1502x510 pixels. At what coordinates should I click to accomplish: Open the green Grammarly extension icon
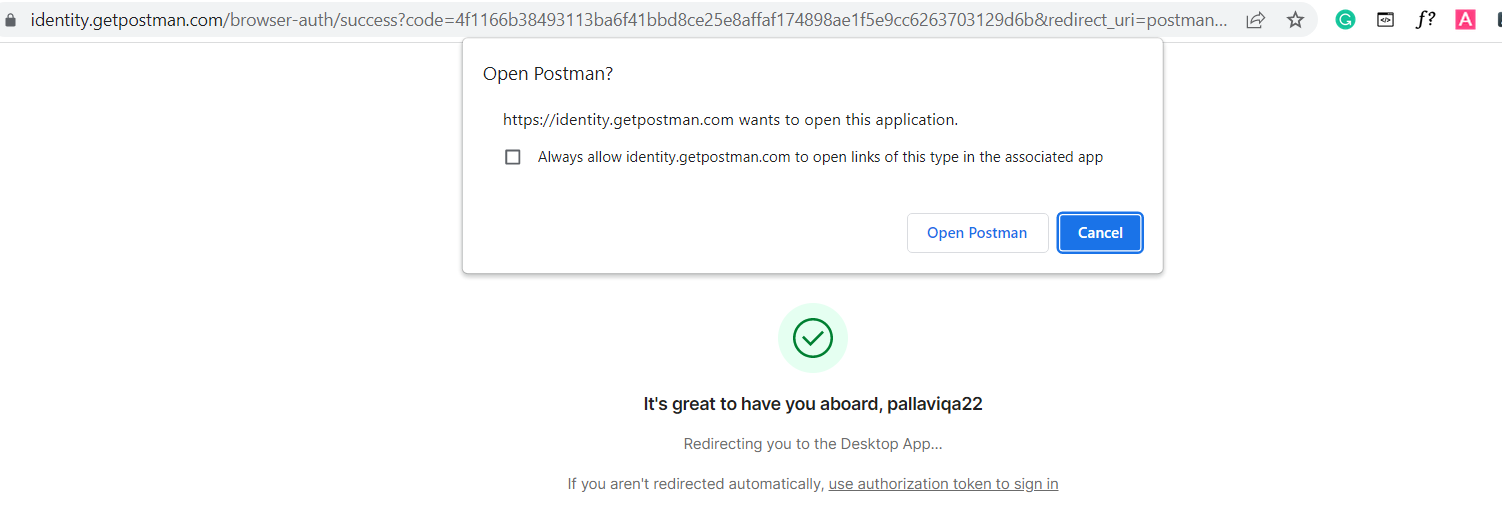tap(1345, 19)
